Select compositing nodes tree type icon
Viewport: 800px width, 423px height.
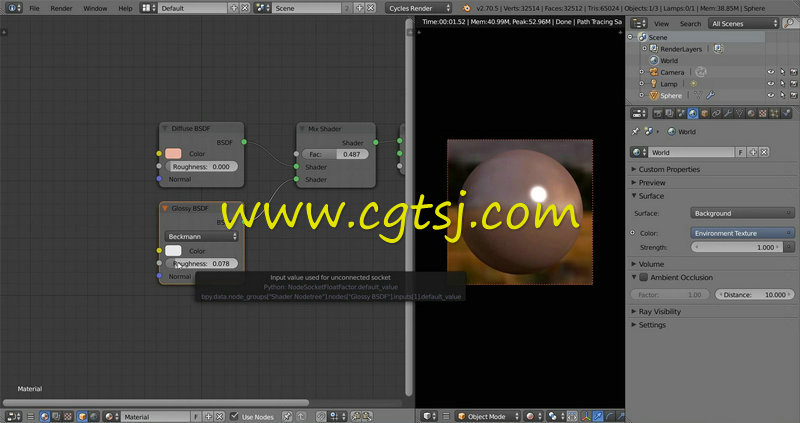click(56, 416)
